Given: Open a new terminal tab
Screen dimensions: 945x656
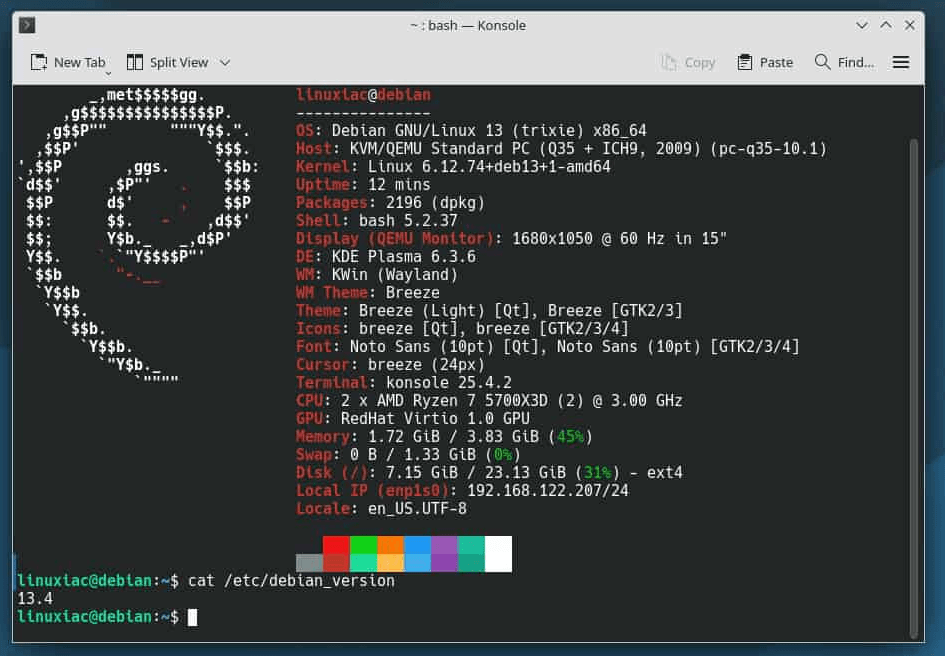Looking at the screenshot, I should coord(68,62).
